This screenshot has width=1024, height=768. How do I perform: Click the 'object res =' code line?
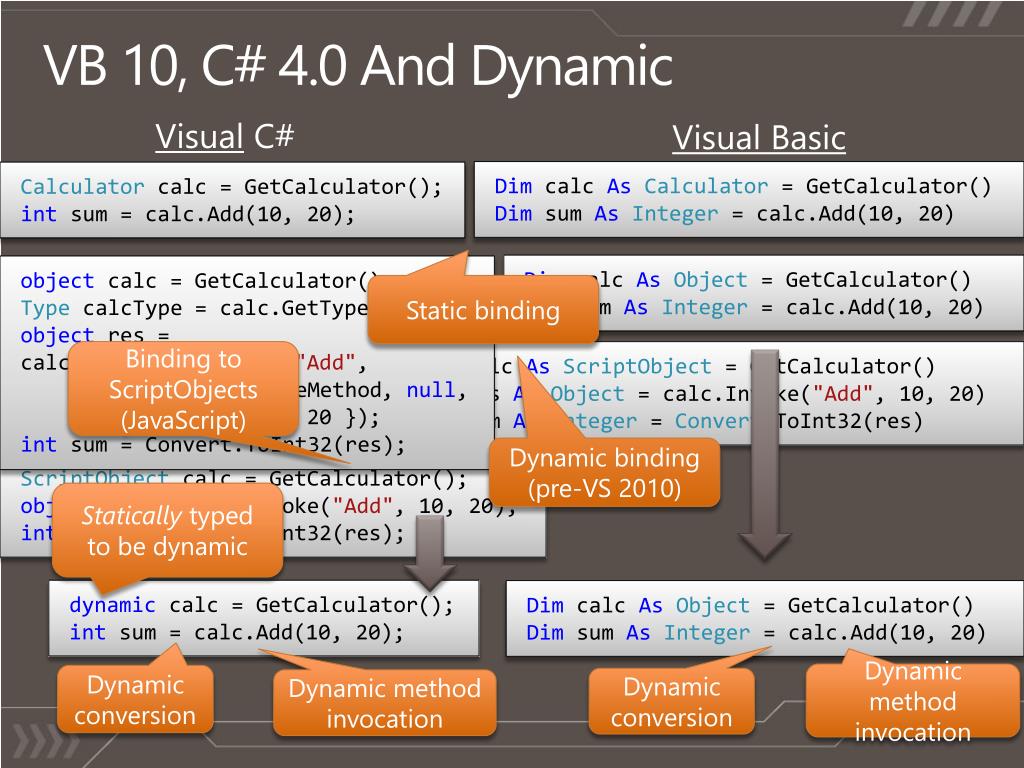coord(95,335)
